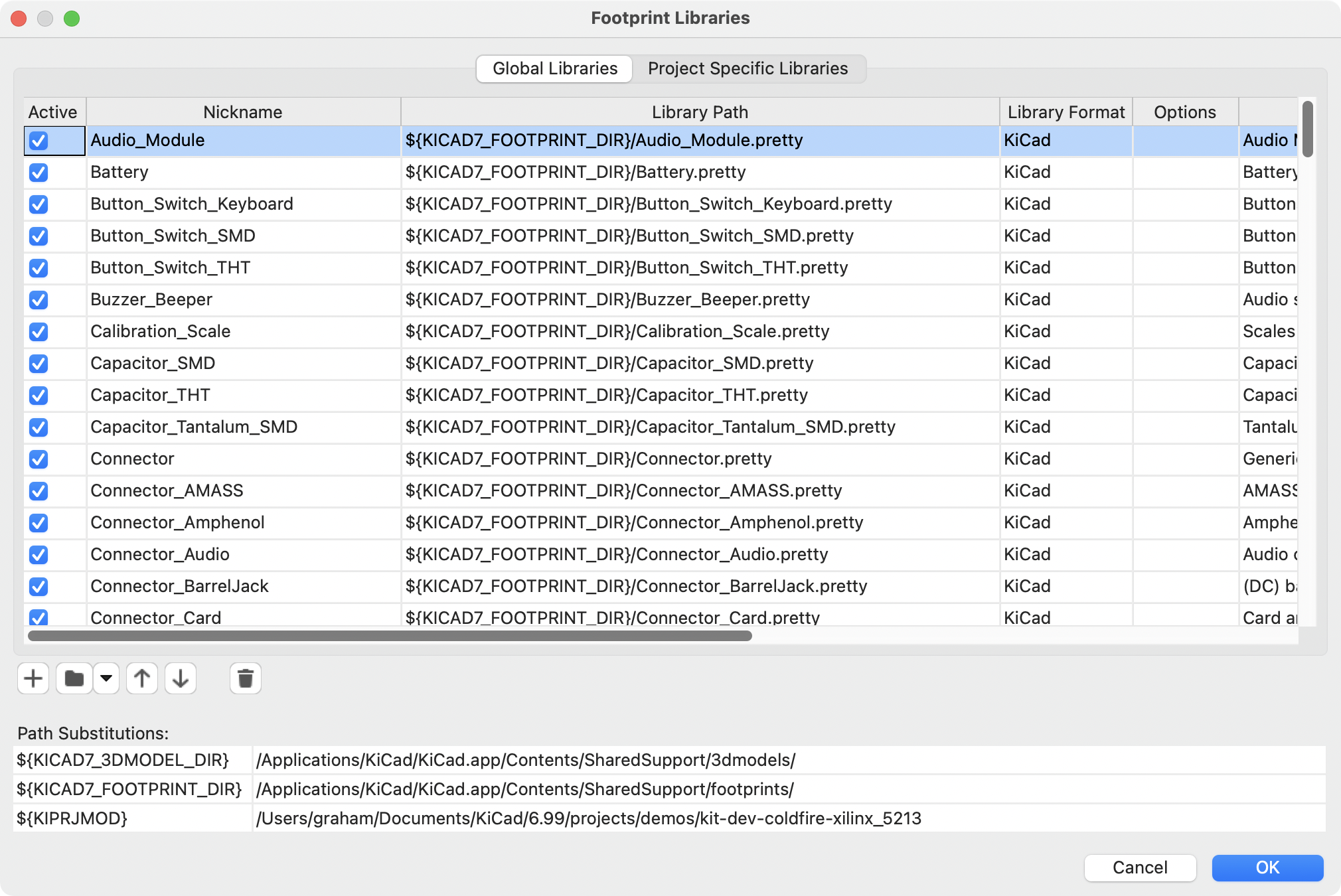The width and height of the screenshot is (1341, 896).
Task: Select the Battery nickname cell
Action: [x=243, y=173]
